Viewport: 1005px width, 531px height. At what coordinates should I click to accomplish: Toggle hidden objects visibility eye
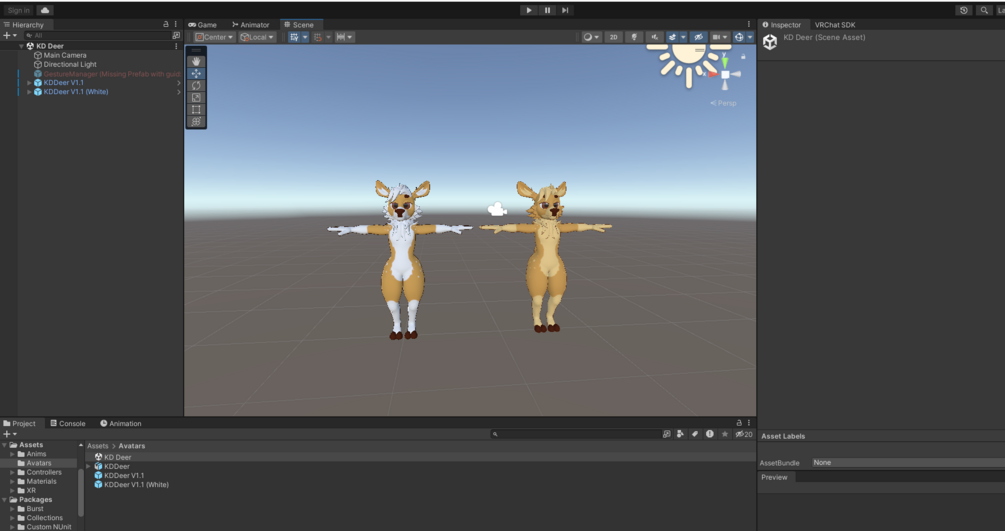[699, 37]
